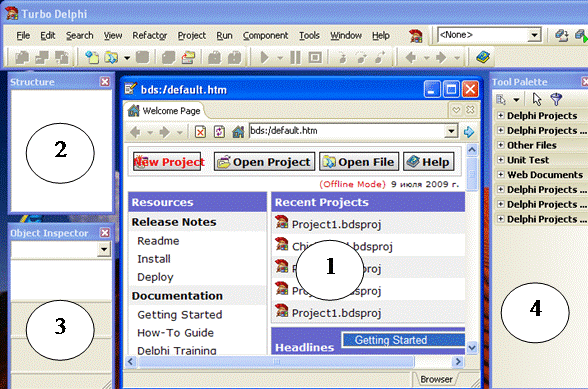
Task: Open the Refactor menu
Action: (x=150, y=36)
